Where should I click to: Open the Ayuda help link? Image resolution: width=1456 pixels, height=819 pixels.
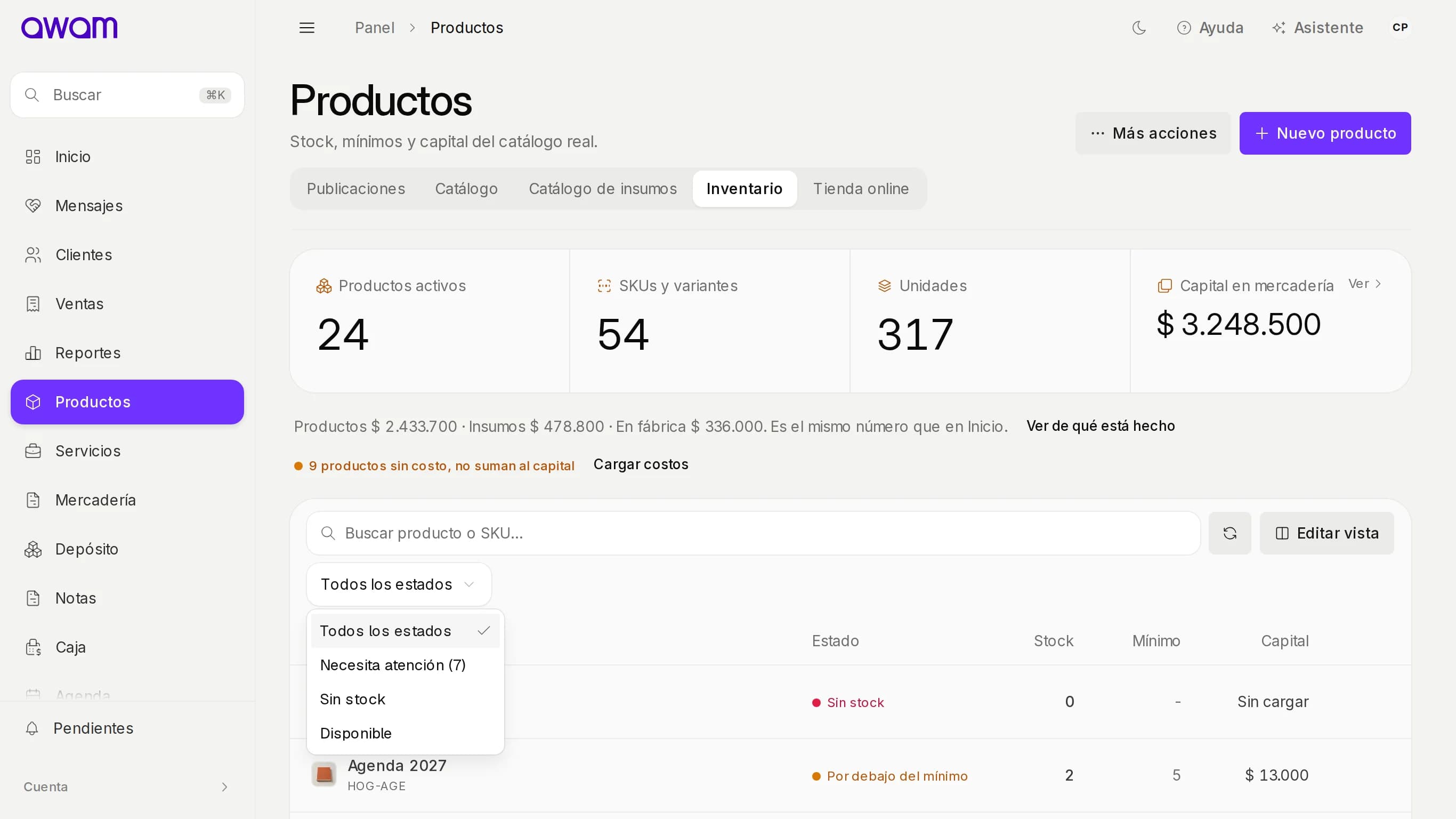click(x=1210, y=28)
